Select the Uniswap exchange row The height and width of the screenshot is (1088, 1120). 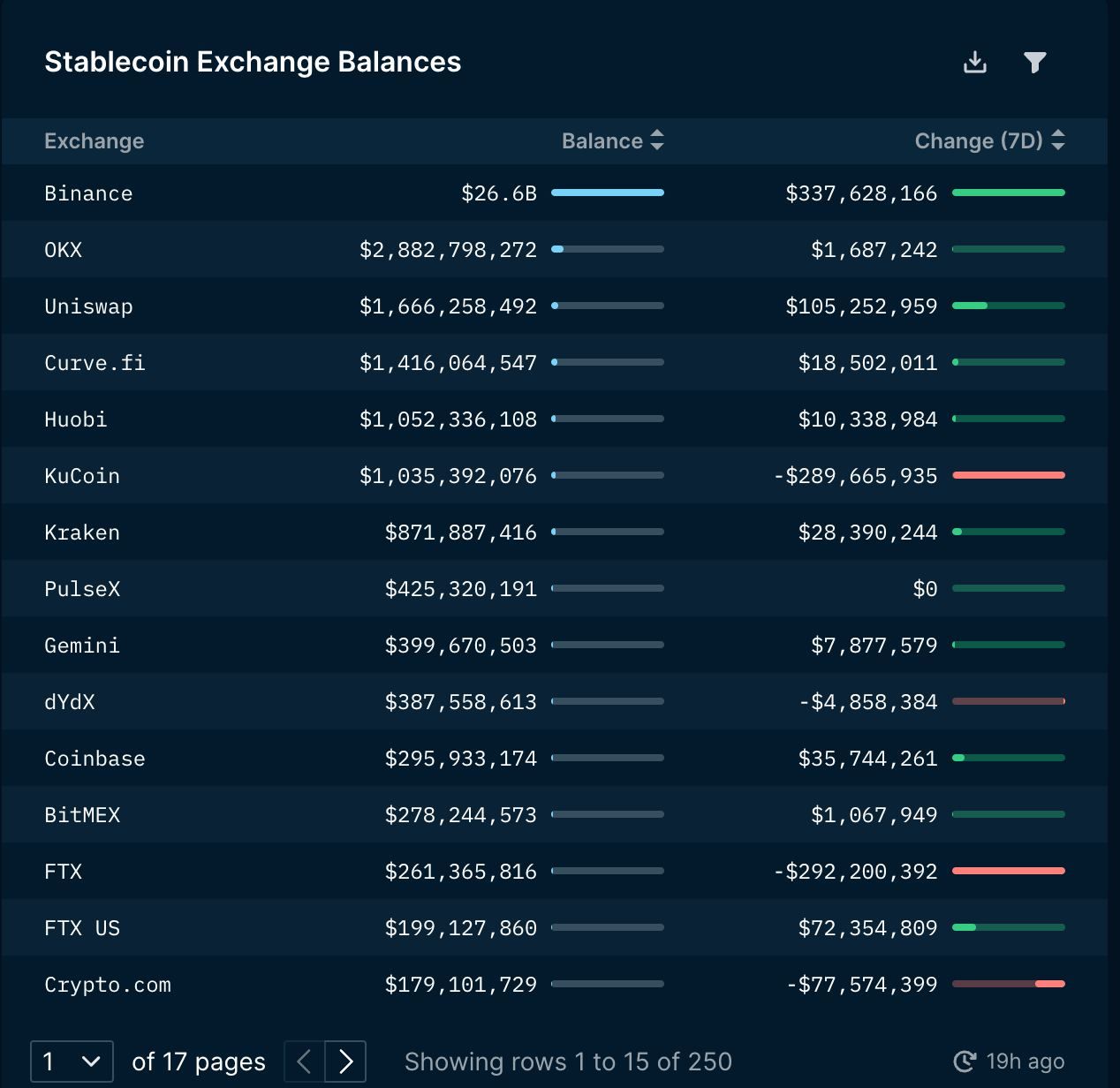[554, 306]
